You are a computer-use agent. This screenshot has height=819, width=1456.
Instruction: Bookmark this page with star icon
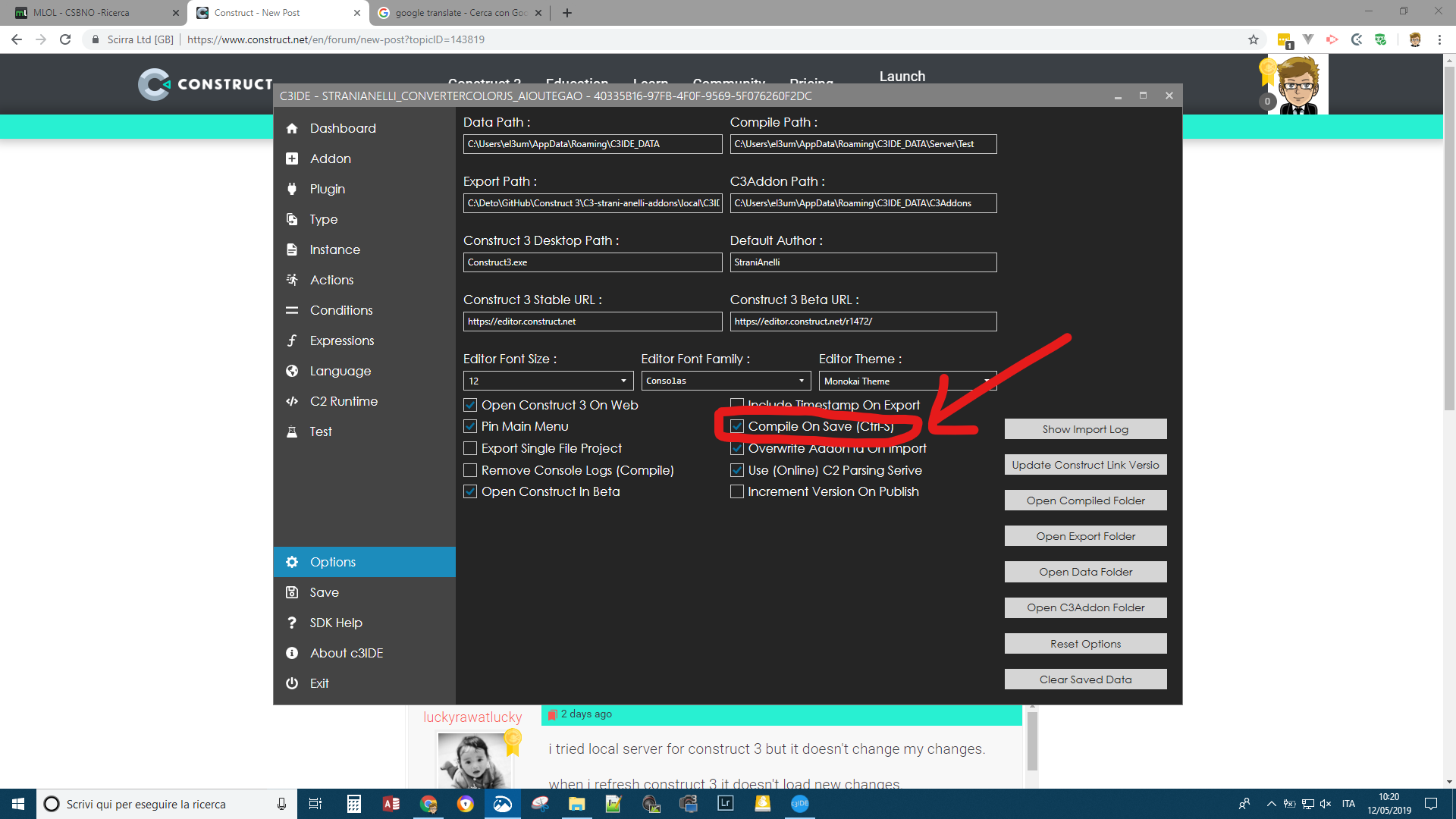coord(1254,39)
